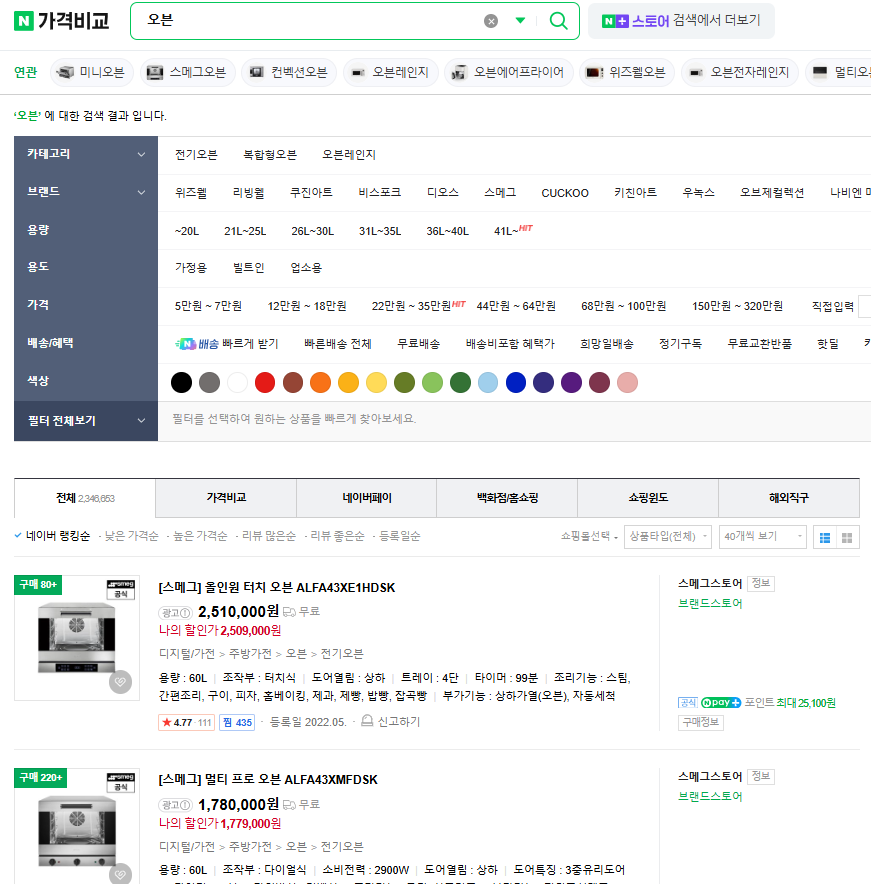Open the 40개씩 보기 dropdown
The image size is (871, 884).
tap(763, 537)
